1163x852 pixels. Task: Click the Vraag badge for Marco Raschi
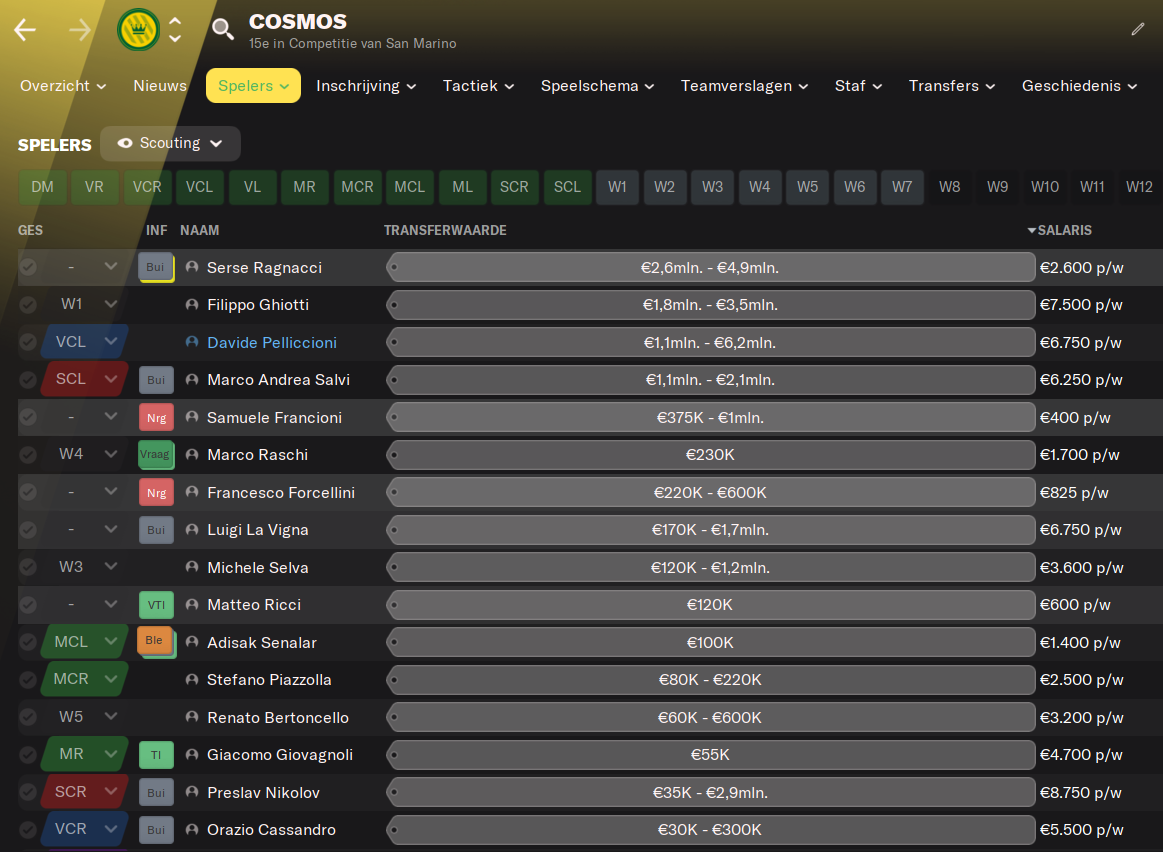156,455
